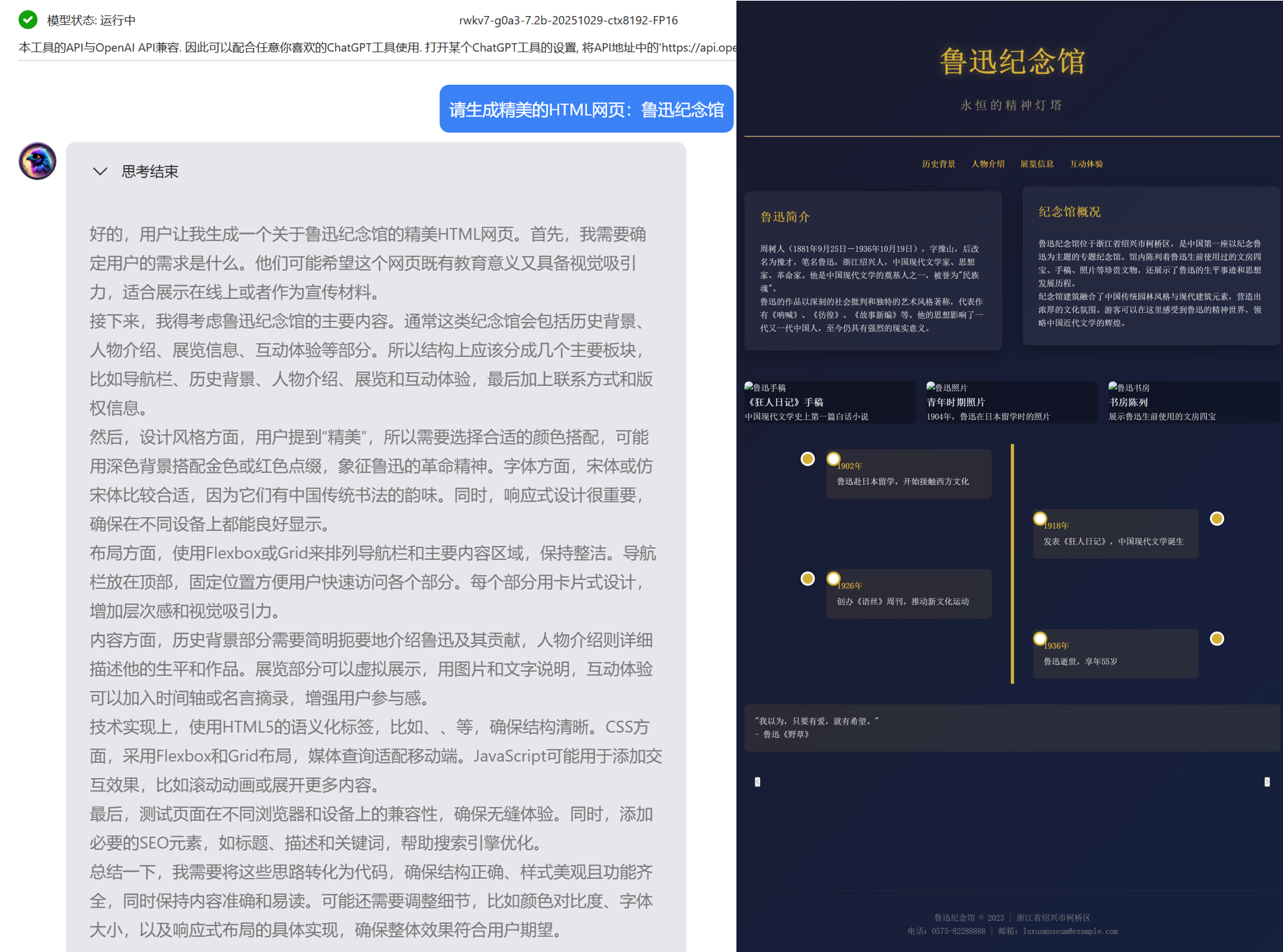Click the broken 鲁迅照片 image

(947, 387)
